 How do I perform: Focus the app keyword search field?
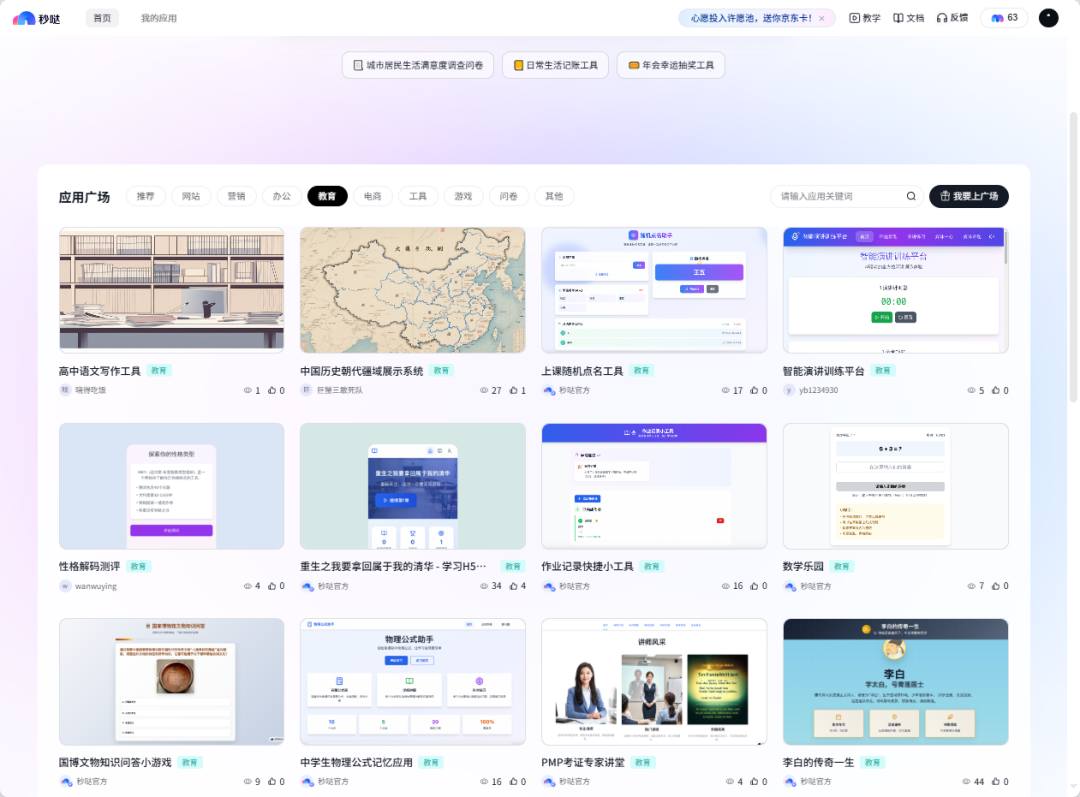coord(838,197)
